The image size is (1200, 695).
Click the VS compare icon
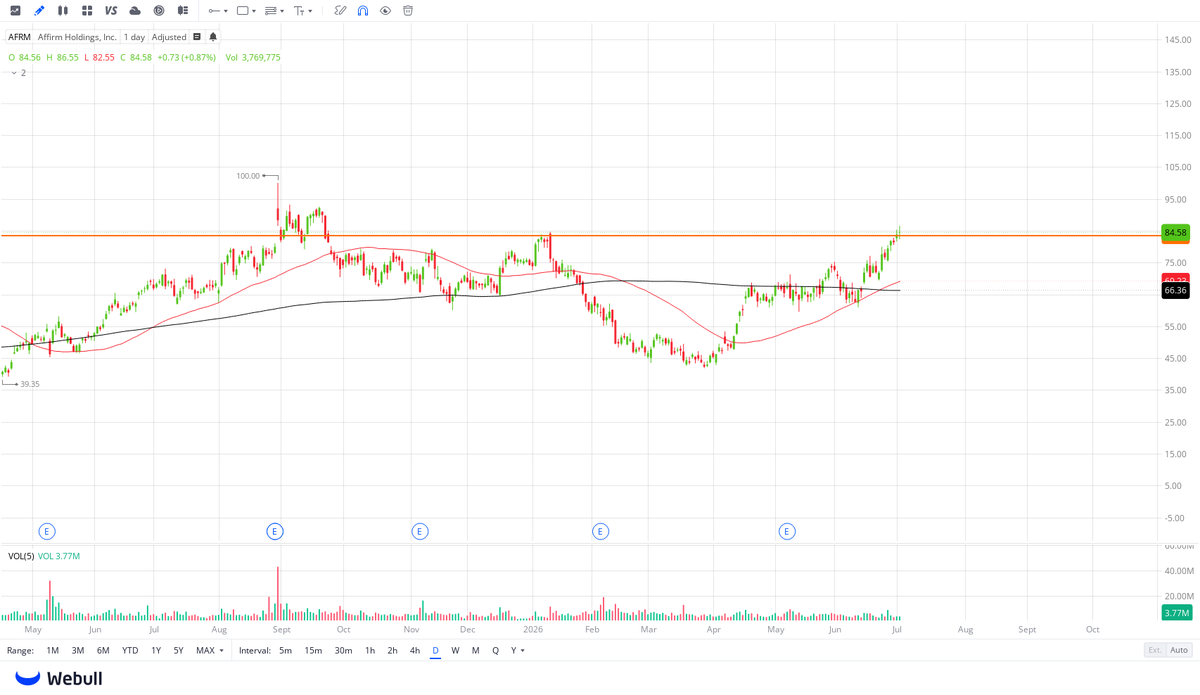click(111, 11)
